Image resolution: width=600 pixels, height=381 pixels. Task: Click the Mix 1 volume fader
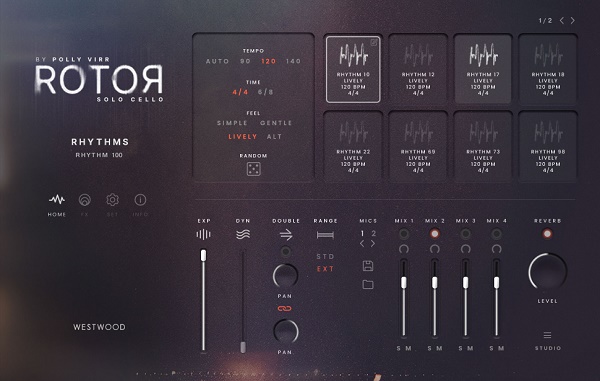[x=404, y=283]
